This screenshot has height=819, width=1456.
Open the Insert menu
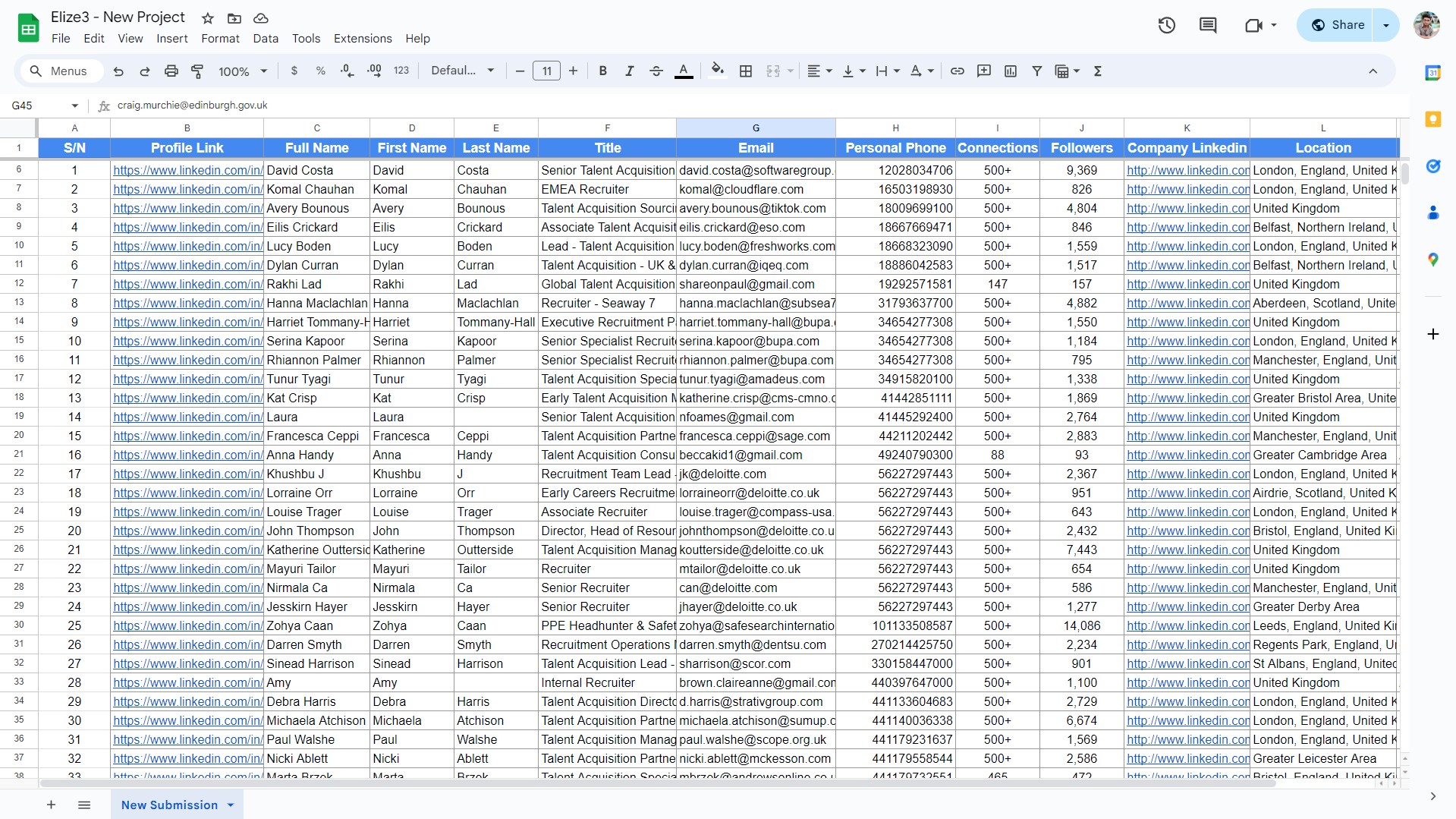[172, 39]
